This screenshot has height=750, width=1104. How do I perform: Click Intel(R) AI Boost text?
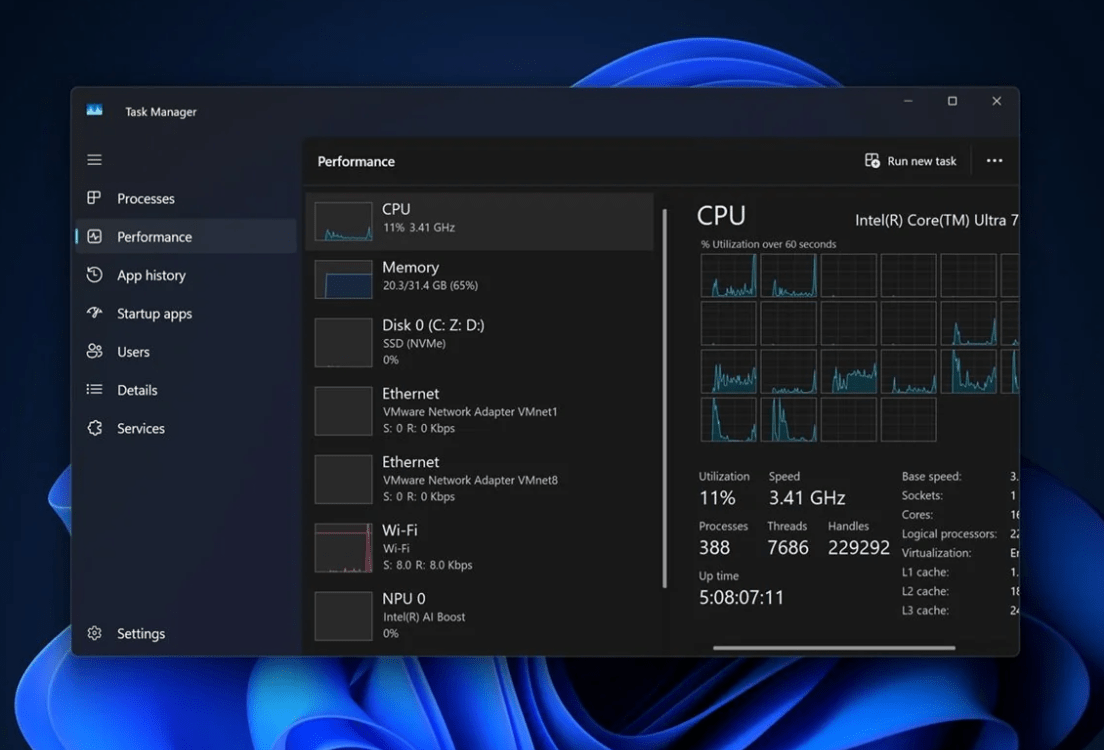(424, 617)
